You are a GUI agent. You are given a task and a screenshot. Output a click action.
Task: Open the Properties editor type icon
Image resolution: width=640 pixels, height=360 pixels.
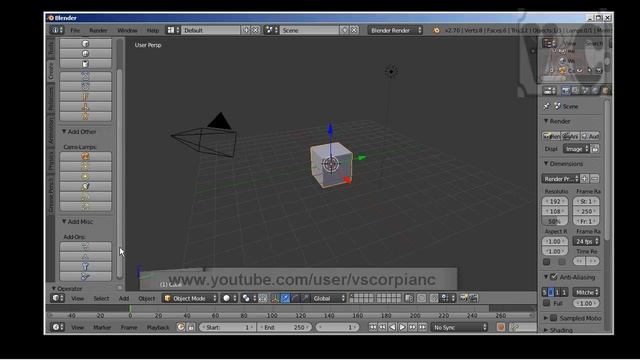click(x=549, y=91)
